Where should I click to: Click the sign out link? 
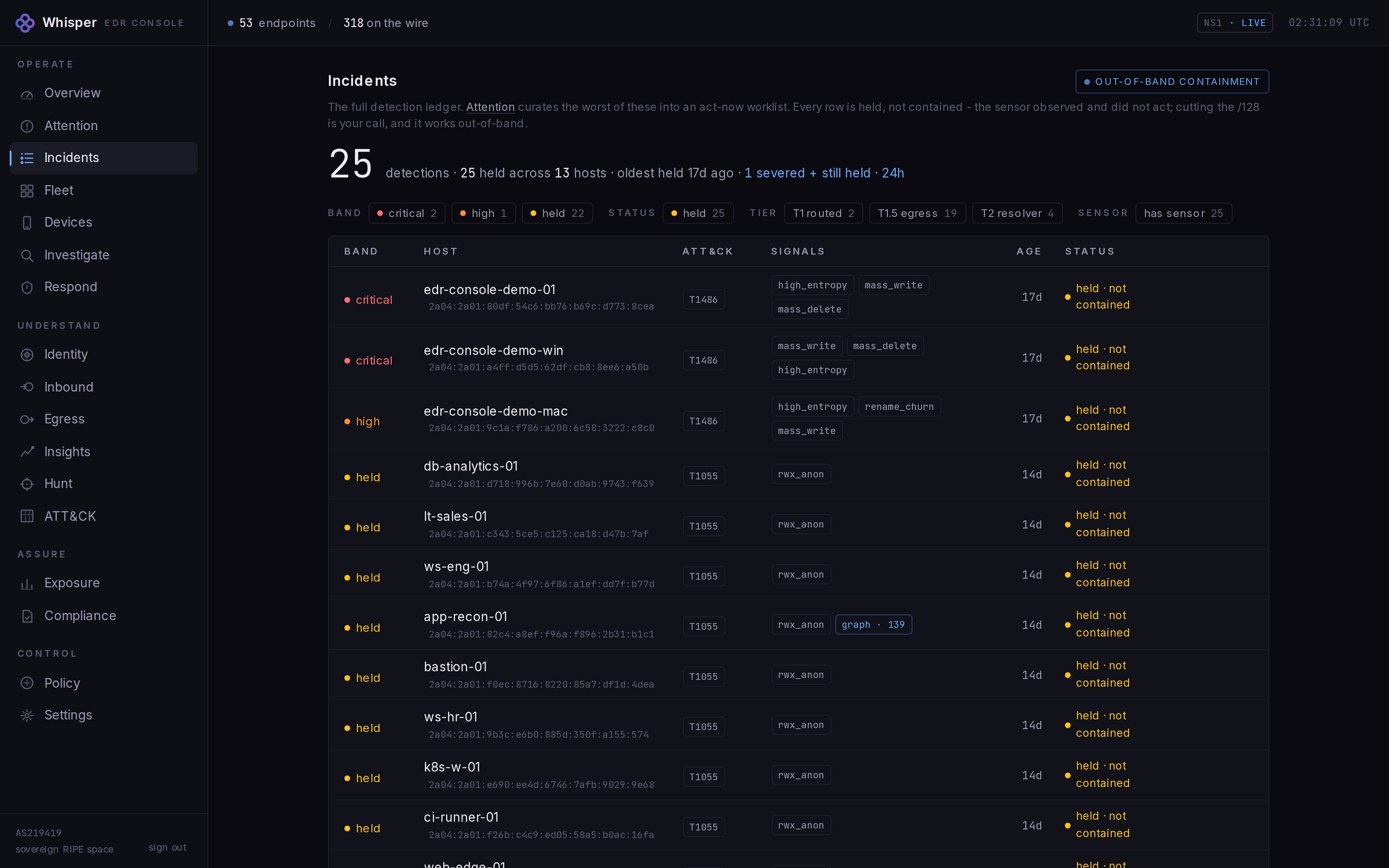[167, 848]
